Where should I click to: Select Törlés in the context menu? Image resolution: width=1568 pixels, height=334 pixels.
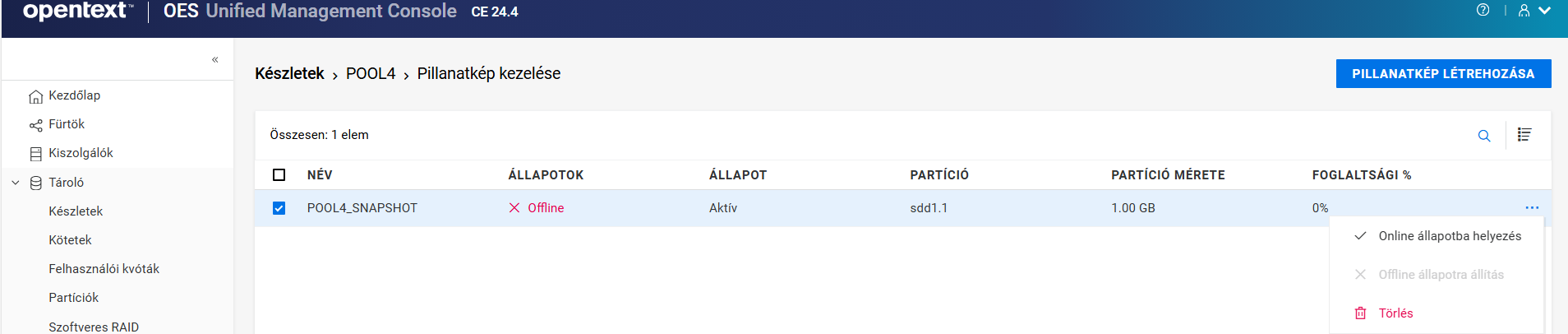[1395, 313]
